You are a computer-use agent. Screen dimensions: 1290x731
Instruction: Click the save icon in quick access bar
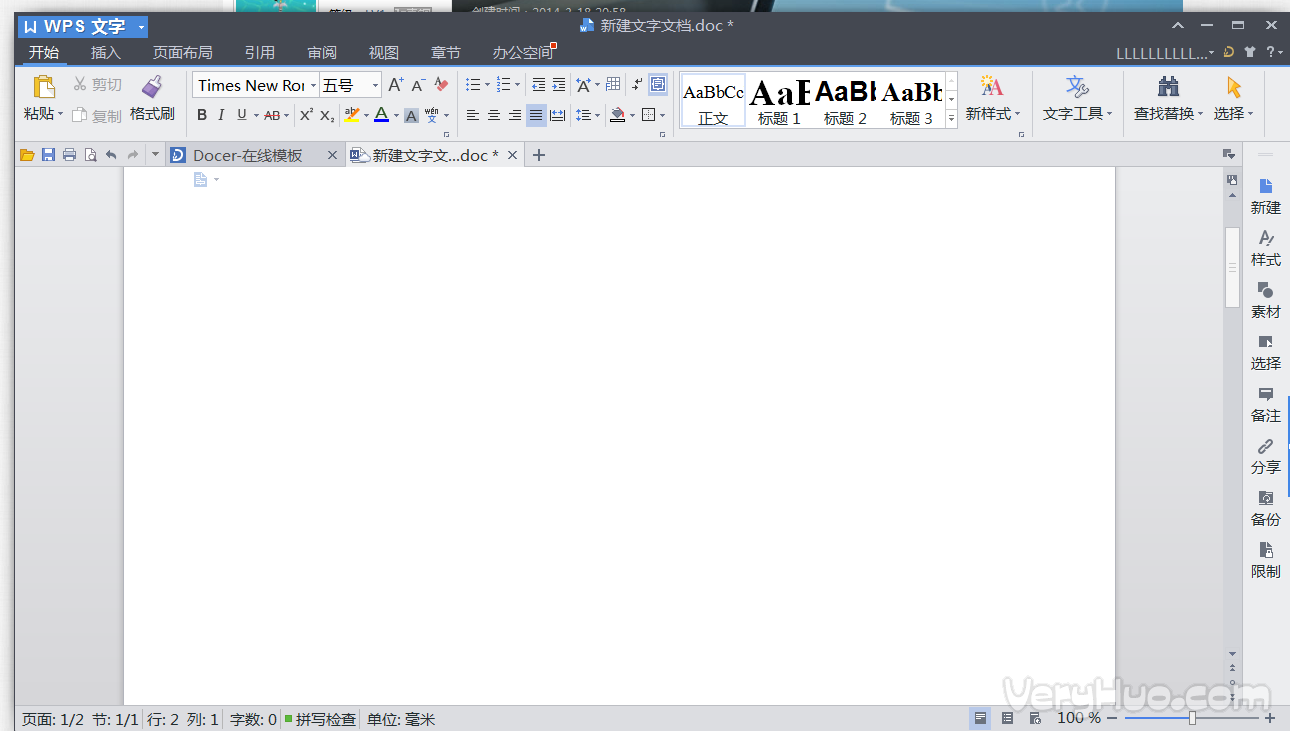point(48,155)
